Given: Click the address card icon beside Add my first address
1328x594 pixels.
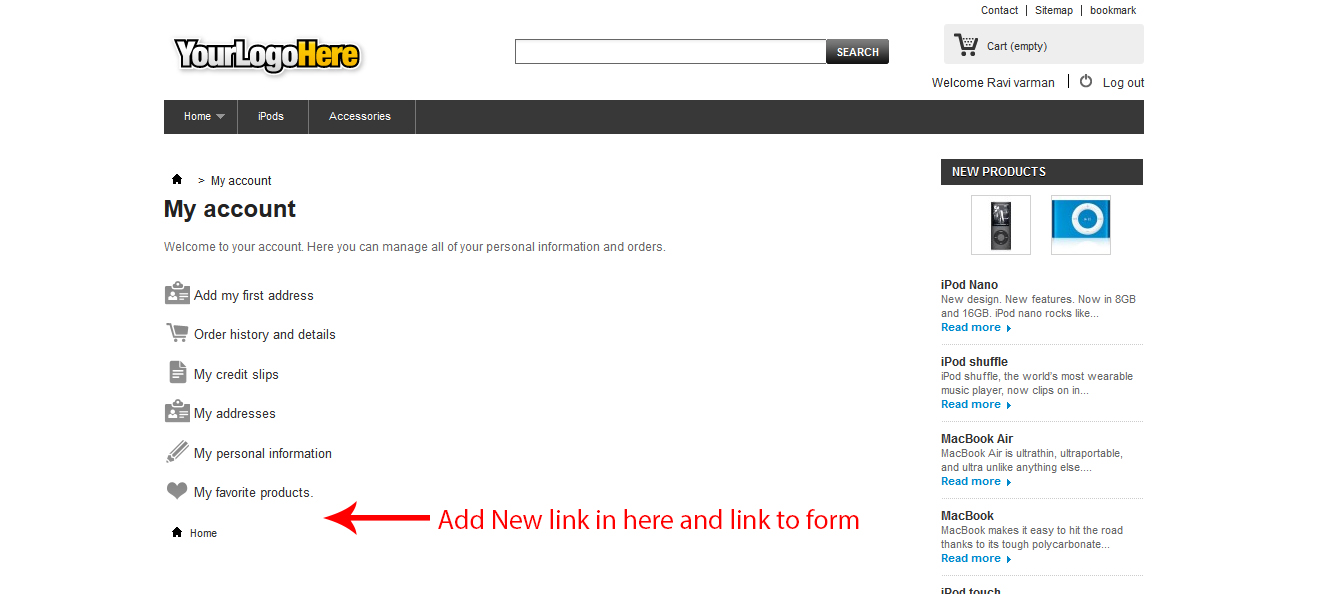Looking at the screenshot, I should pos(177,294).
